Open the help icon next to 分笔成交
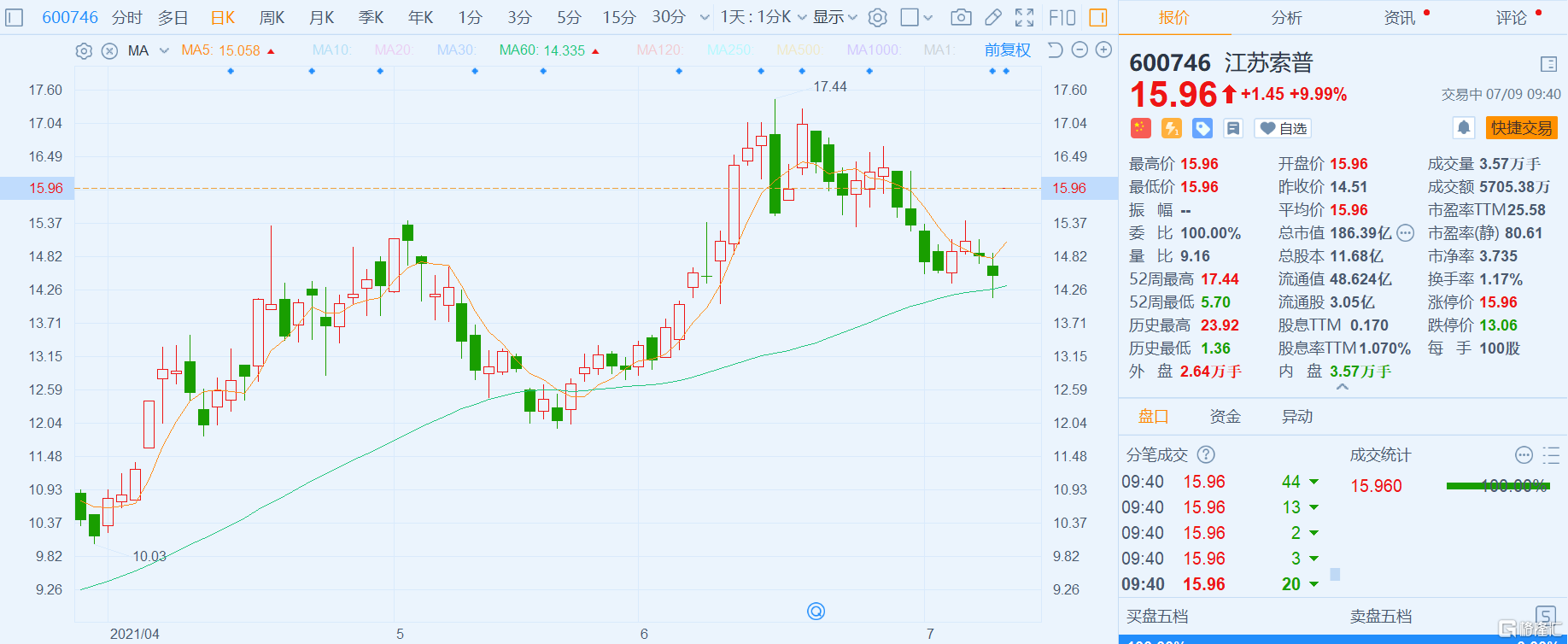 tap(1206, 454)
